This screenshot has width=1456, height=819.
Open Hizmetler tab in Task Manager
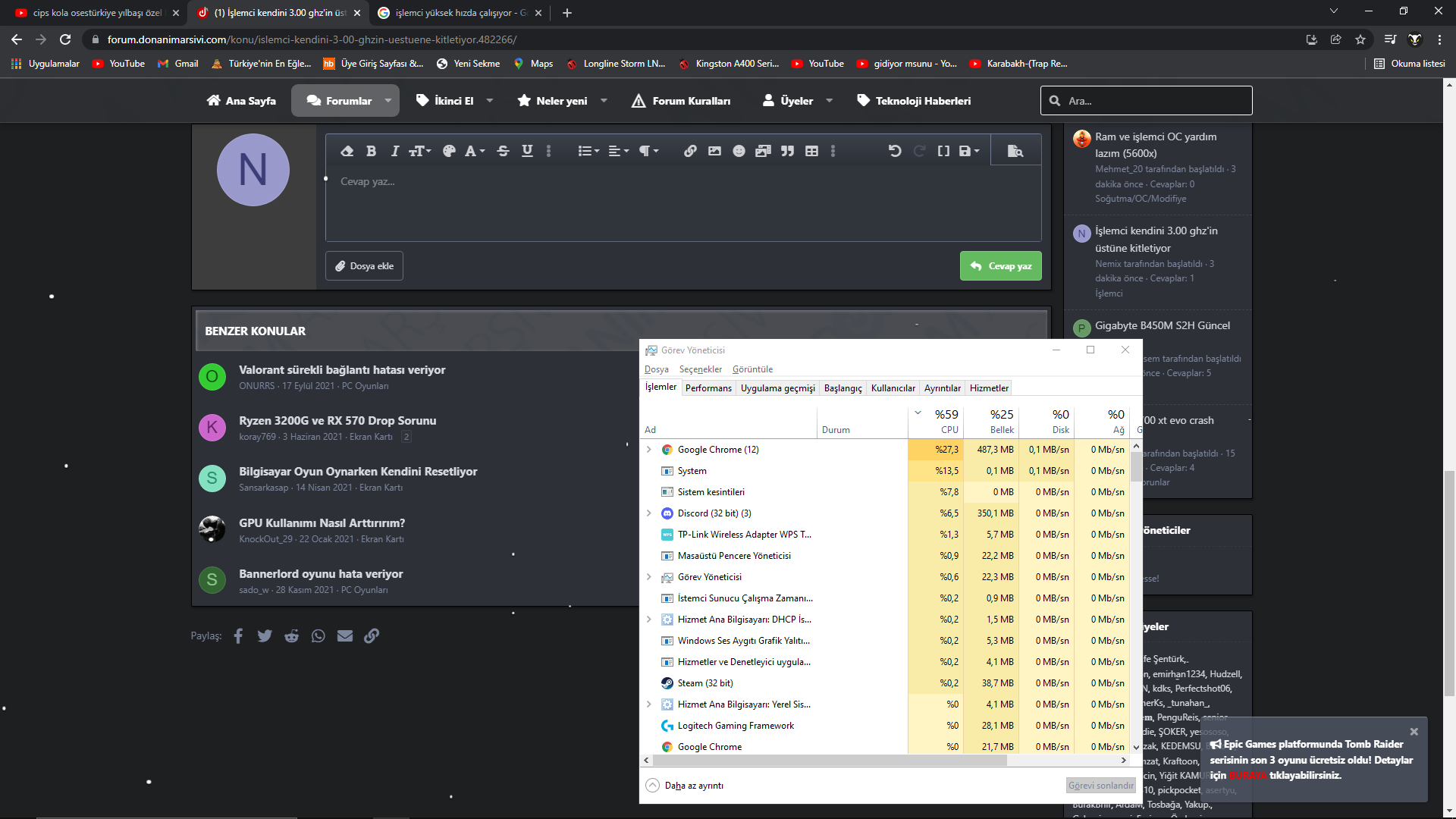tap(989, 388)
